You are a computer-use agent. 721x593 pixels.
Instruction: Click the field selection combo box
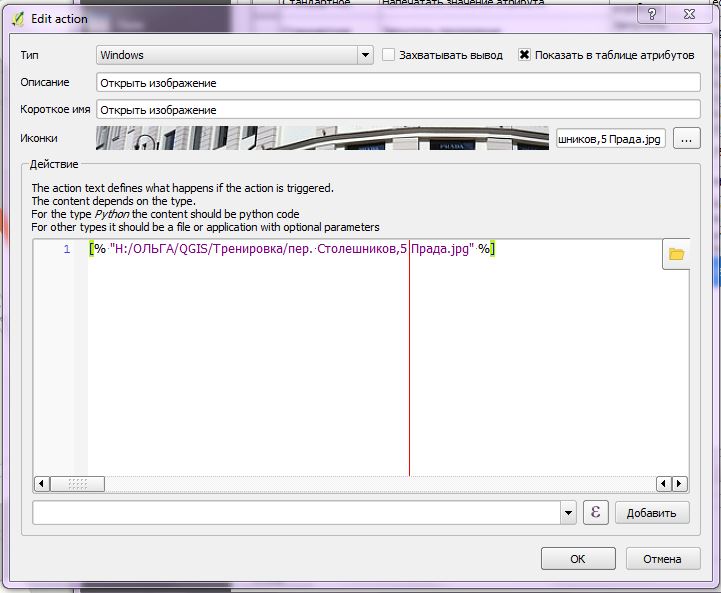304,513
